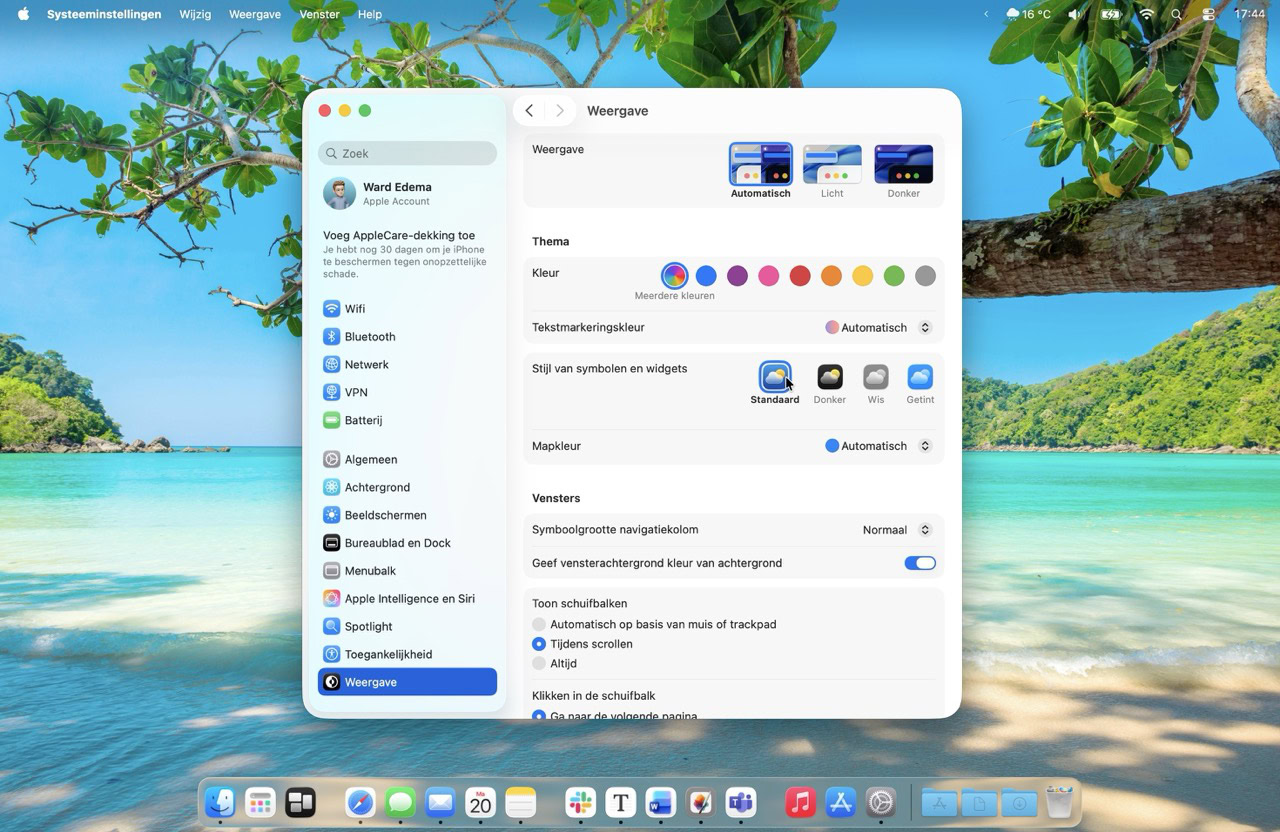Open the Venster menu in menu bar
Image resolution: width=1280 pixels, height=832 pixels.
(x=319, y=15)
